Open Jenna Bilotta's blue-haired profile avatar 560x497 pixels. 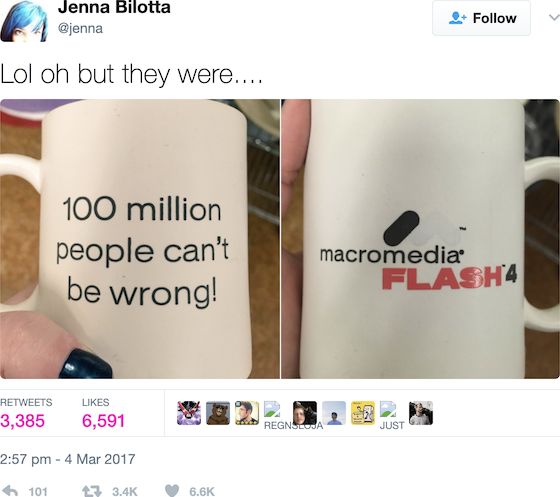click(24, 21)
